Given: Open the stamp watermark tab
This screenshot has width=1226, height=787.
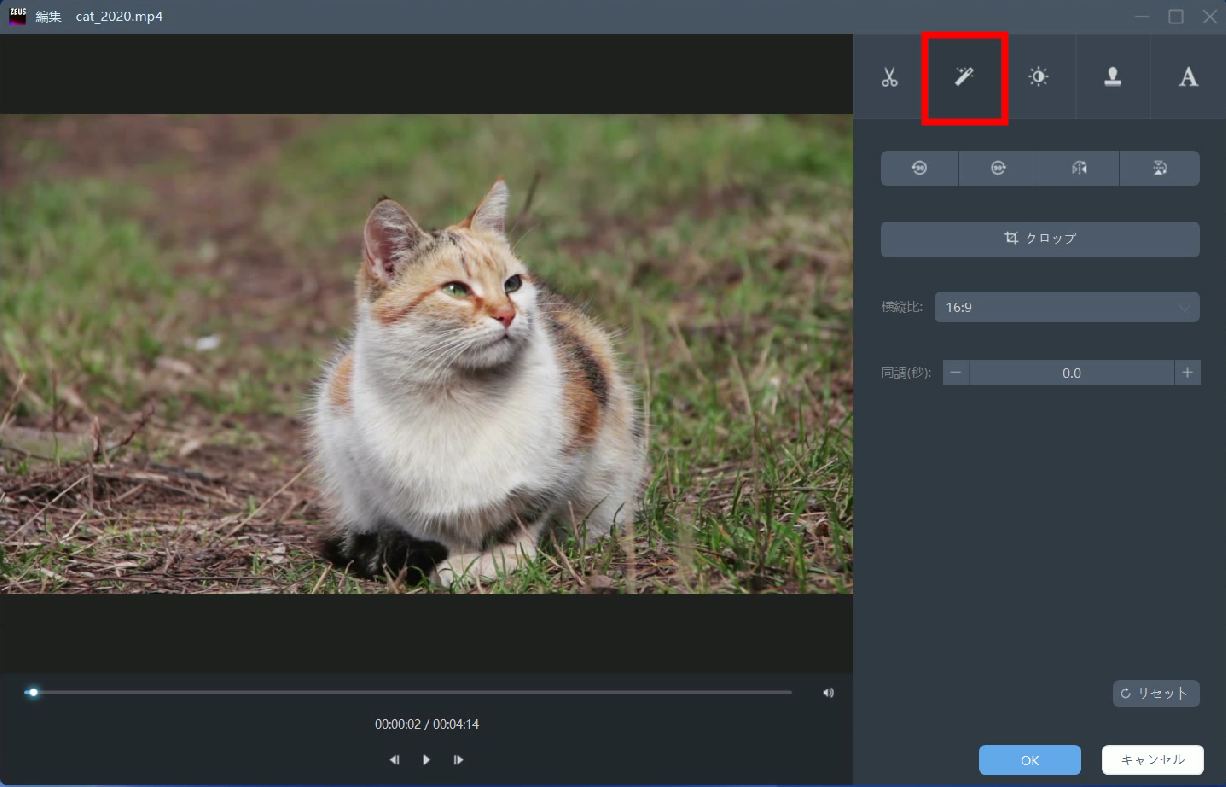Looking at the screenshot, I should tap(1113, 77).
